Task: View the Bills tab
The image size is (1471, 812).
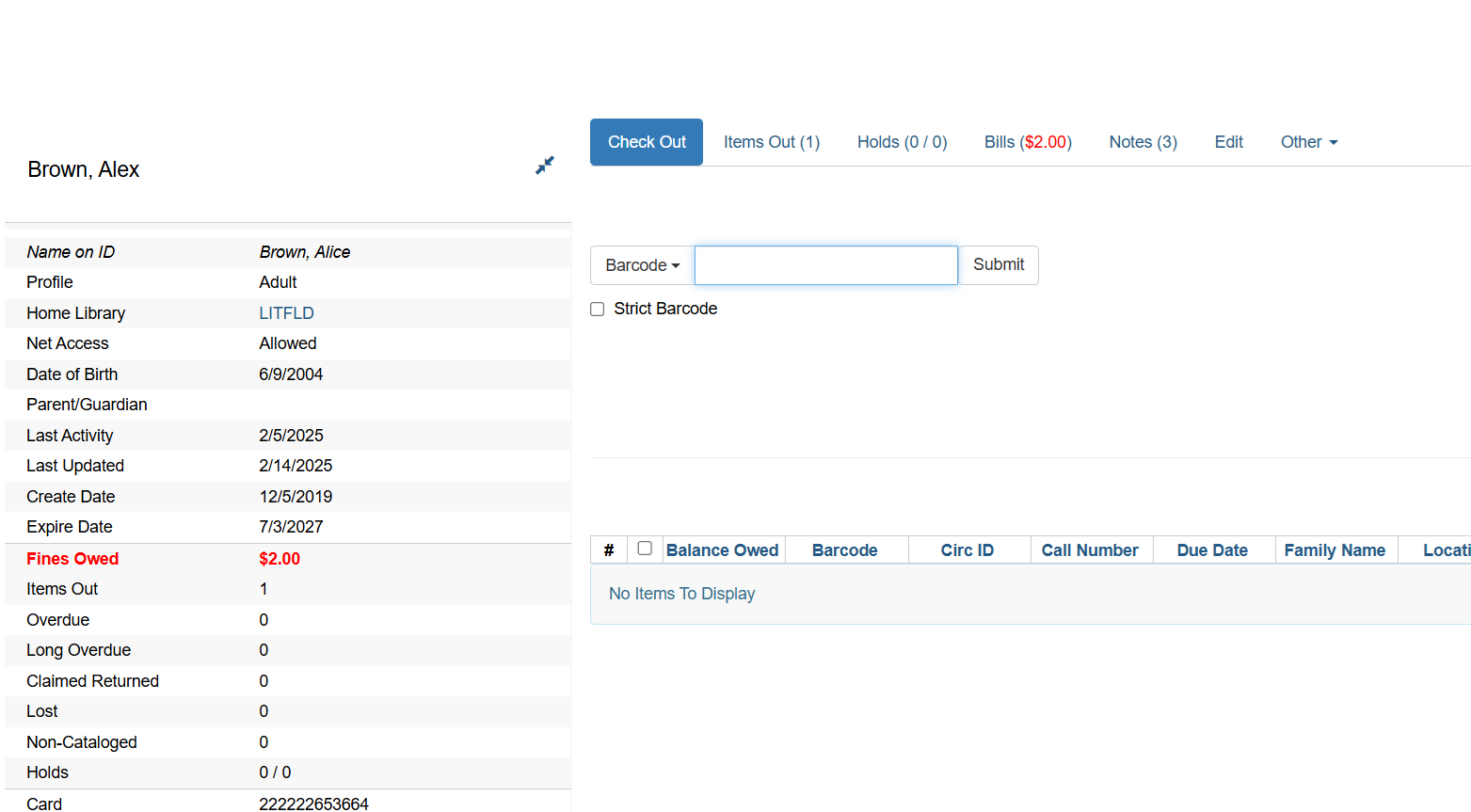Action: coord(1027,142)
